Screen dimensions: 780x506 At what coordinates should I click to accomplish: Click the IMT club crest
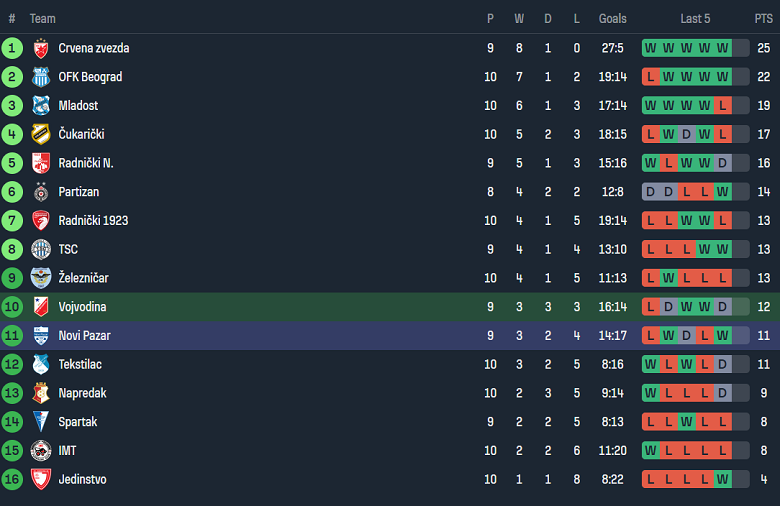(x=41, y=451)
